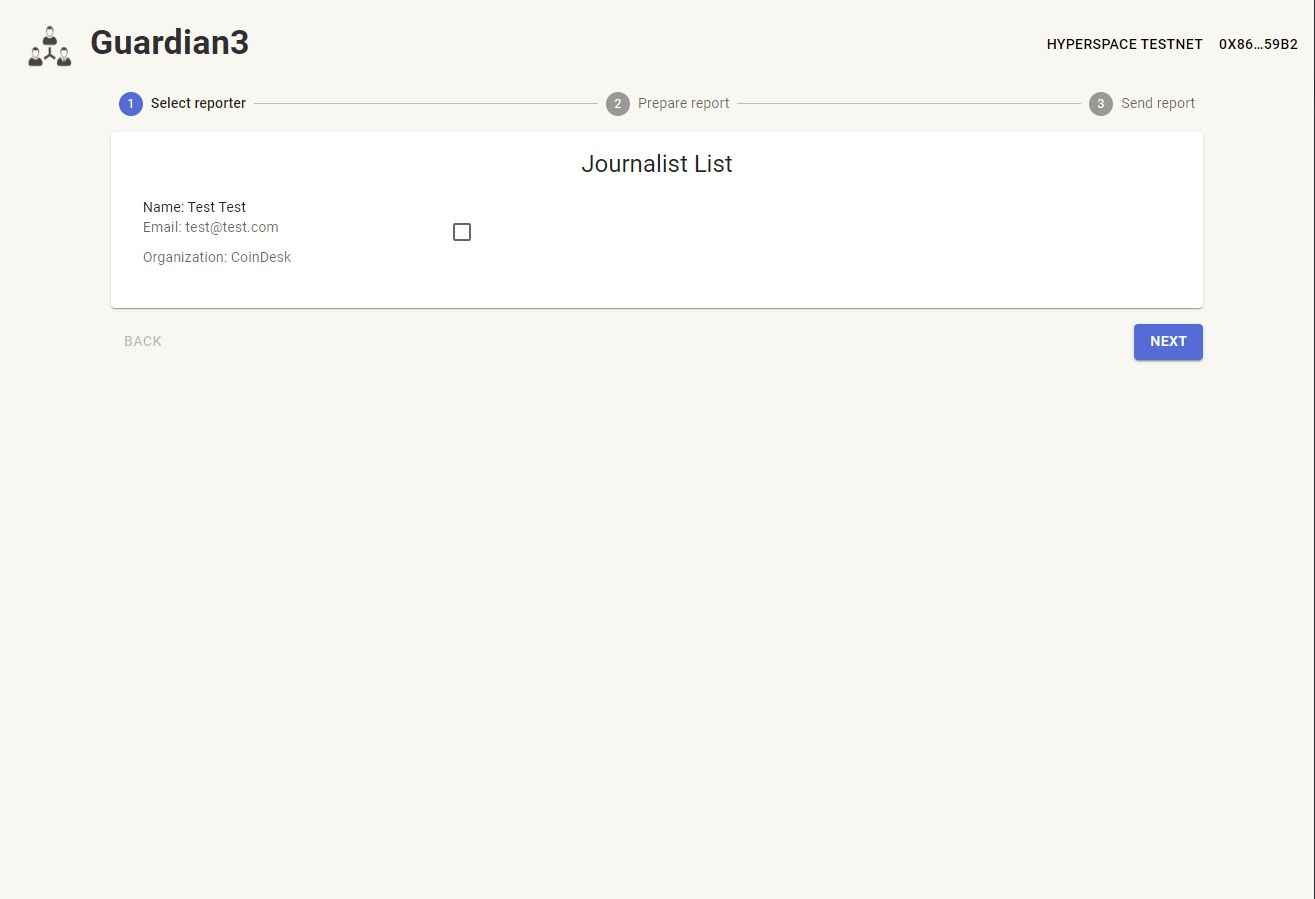This screenshot has height=899, width=1315.
Task: Select step 2 circle icon
Action: [x=618, y=104]
